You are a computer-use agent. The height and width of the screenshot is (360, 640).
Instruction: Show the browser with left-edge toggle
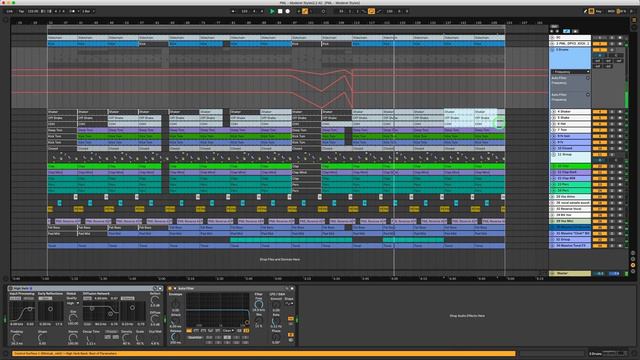pyautogui.click(x=6, y=19)
